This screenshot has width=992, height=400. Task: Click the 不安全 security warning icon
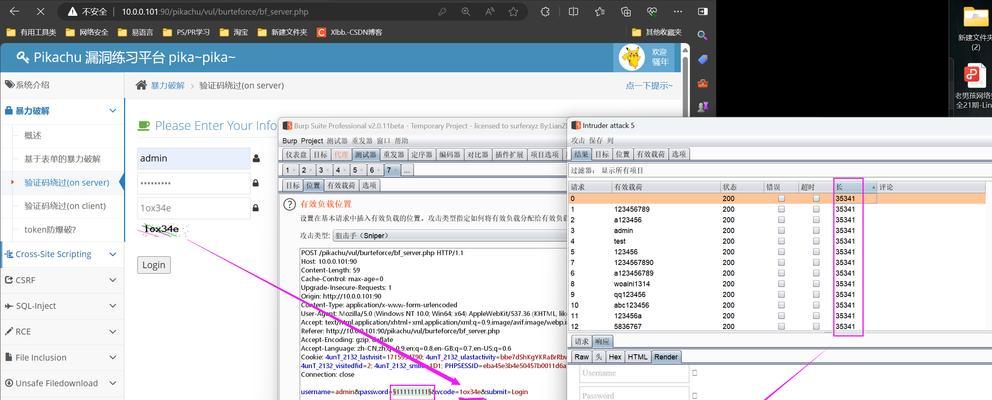click(73, 11)
